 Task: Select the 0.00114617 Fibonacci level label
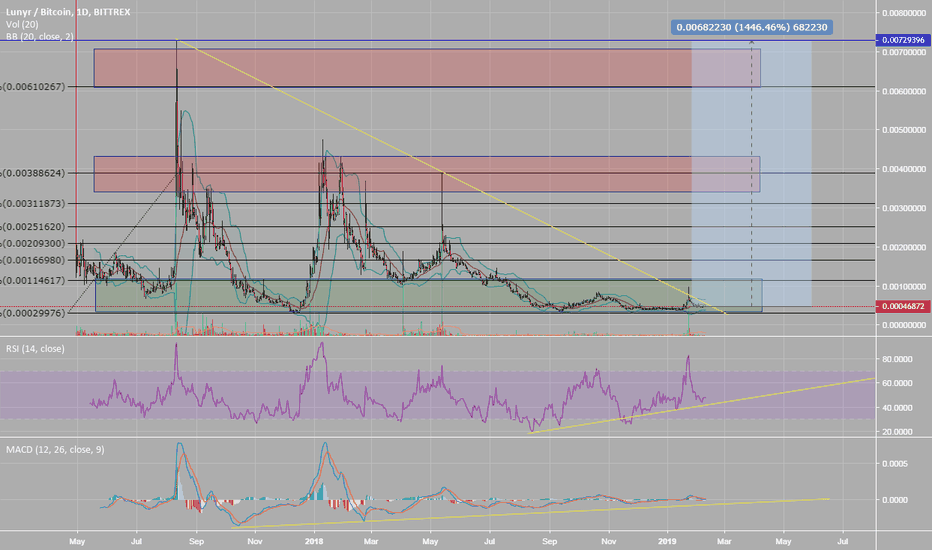(33, 280)
